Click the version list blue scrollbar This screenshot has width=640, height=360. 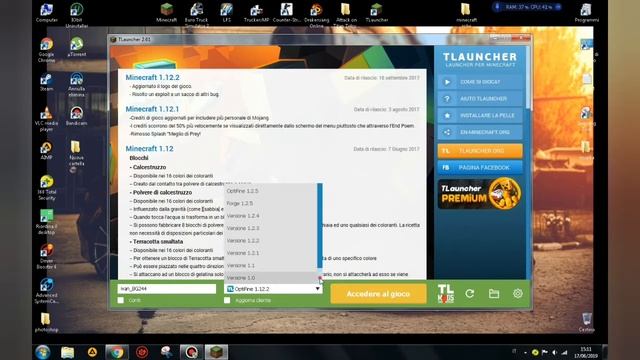[x=320, y=226]
